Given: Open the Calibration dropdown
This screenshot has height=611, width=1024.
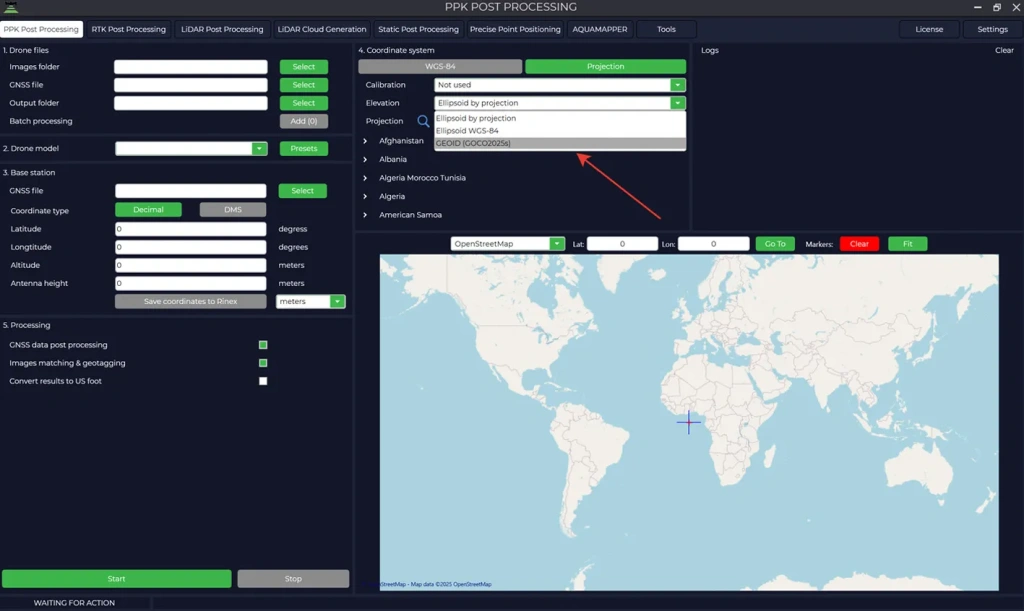Looking at the screenshot, I should point(677,84).
